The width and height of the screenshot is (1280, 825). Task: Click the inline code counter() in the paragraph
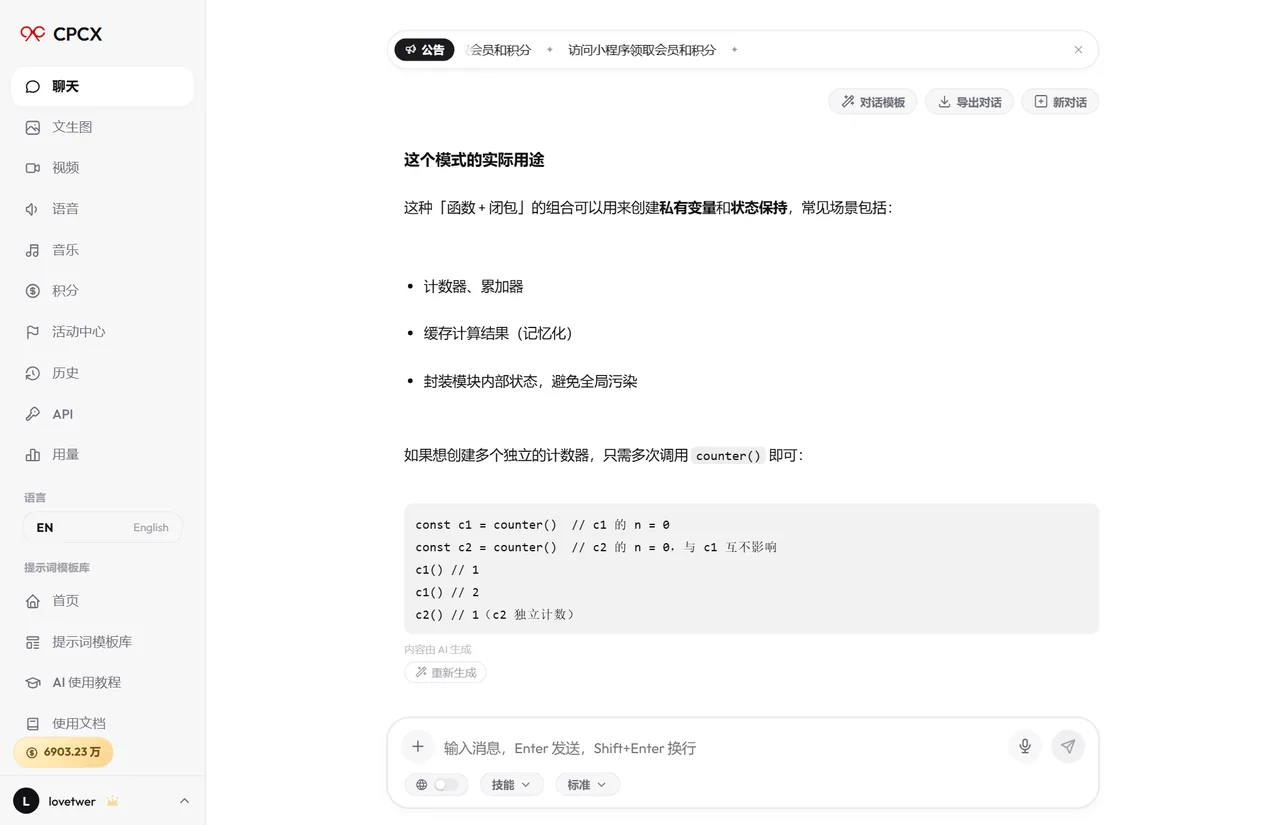pyautogui.click(x=728, y=456)
